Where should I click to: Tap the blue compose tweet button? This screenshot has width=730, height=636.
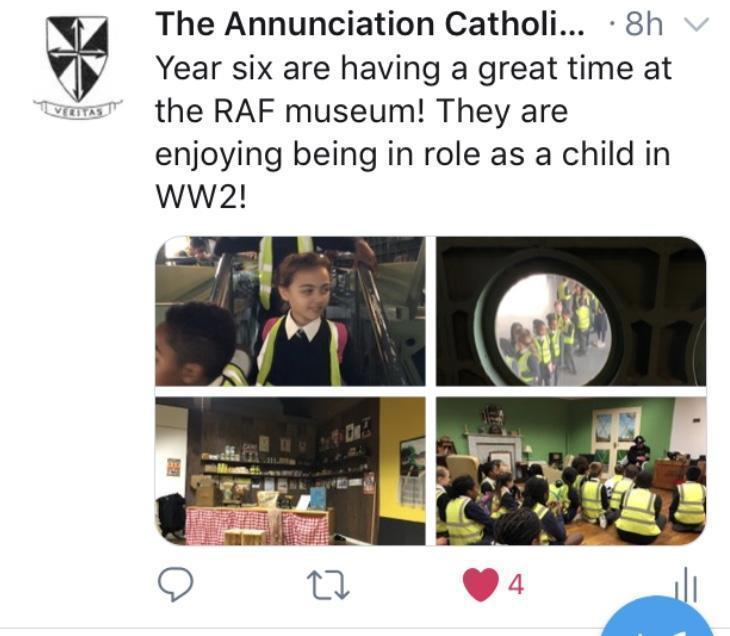(x=659, y=617)
